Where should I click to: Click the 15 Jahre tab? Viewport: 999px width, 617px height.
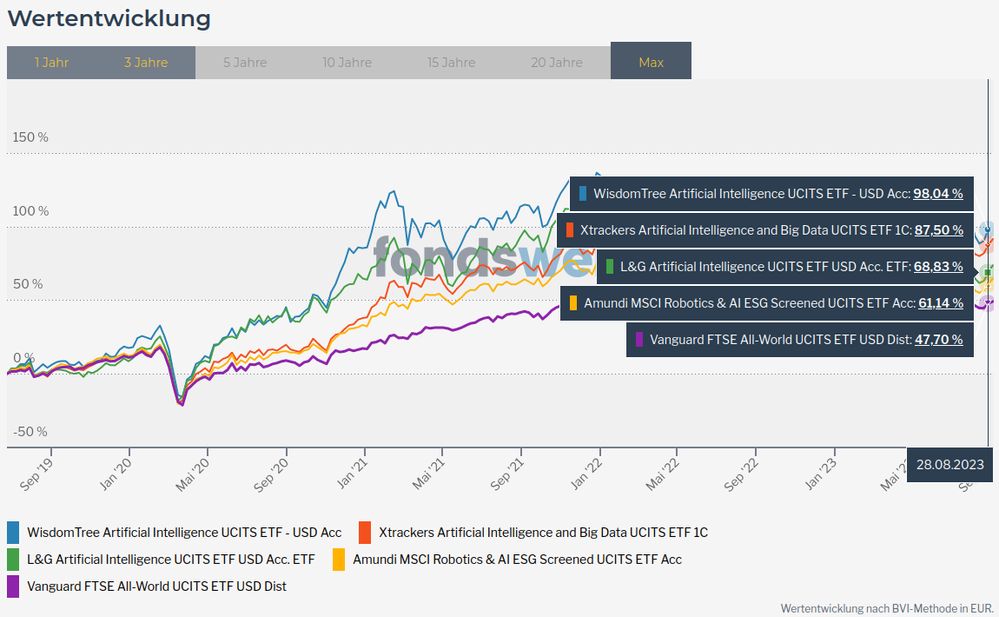coord(451,62)
